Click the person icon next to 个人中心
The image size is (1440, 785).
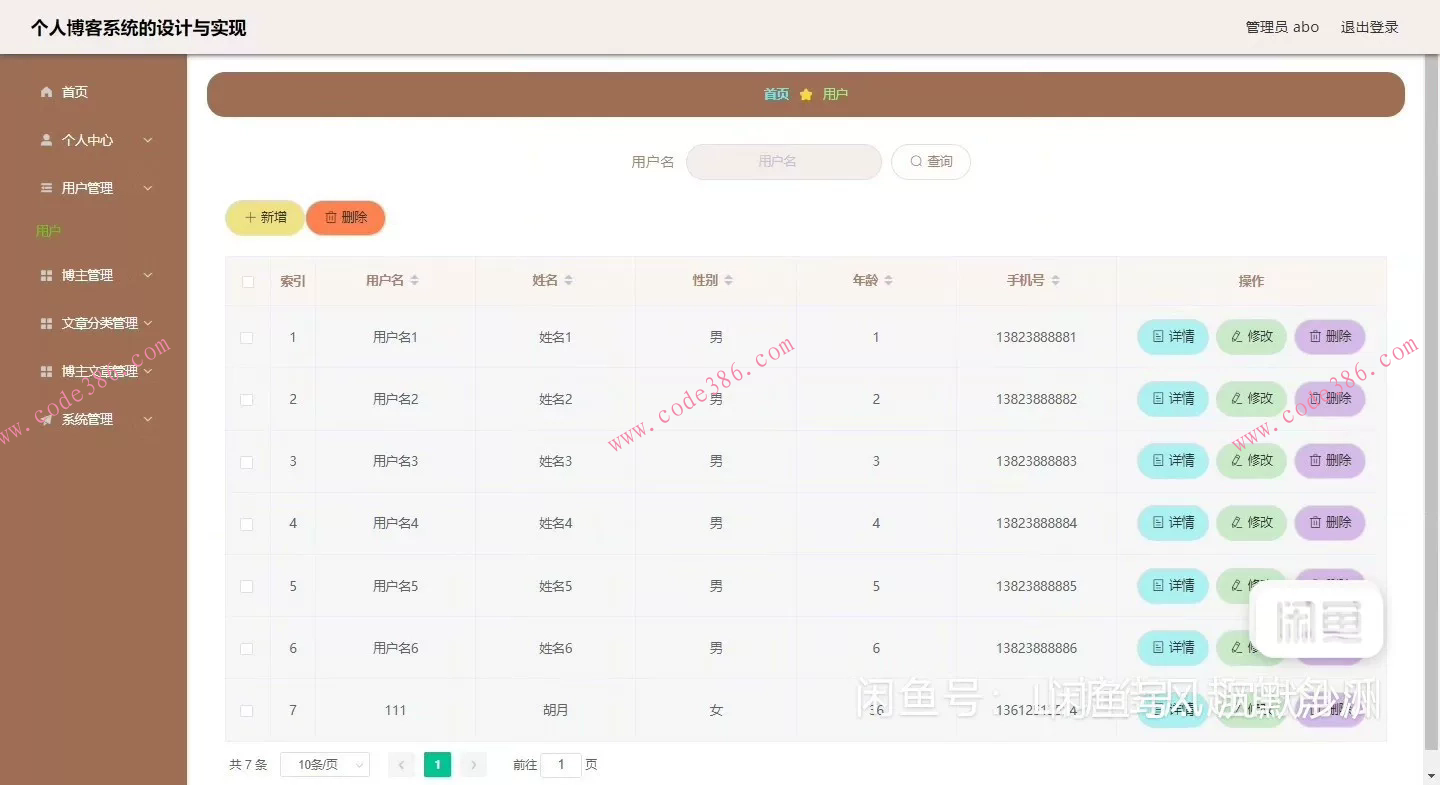pyautogui.click(x=46, y=139)
